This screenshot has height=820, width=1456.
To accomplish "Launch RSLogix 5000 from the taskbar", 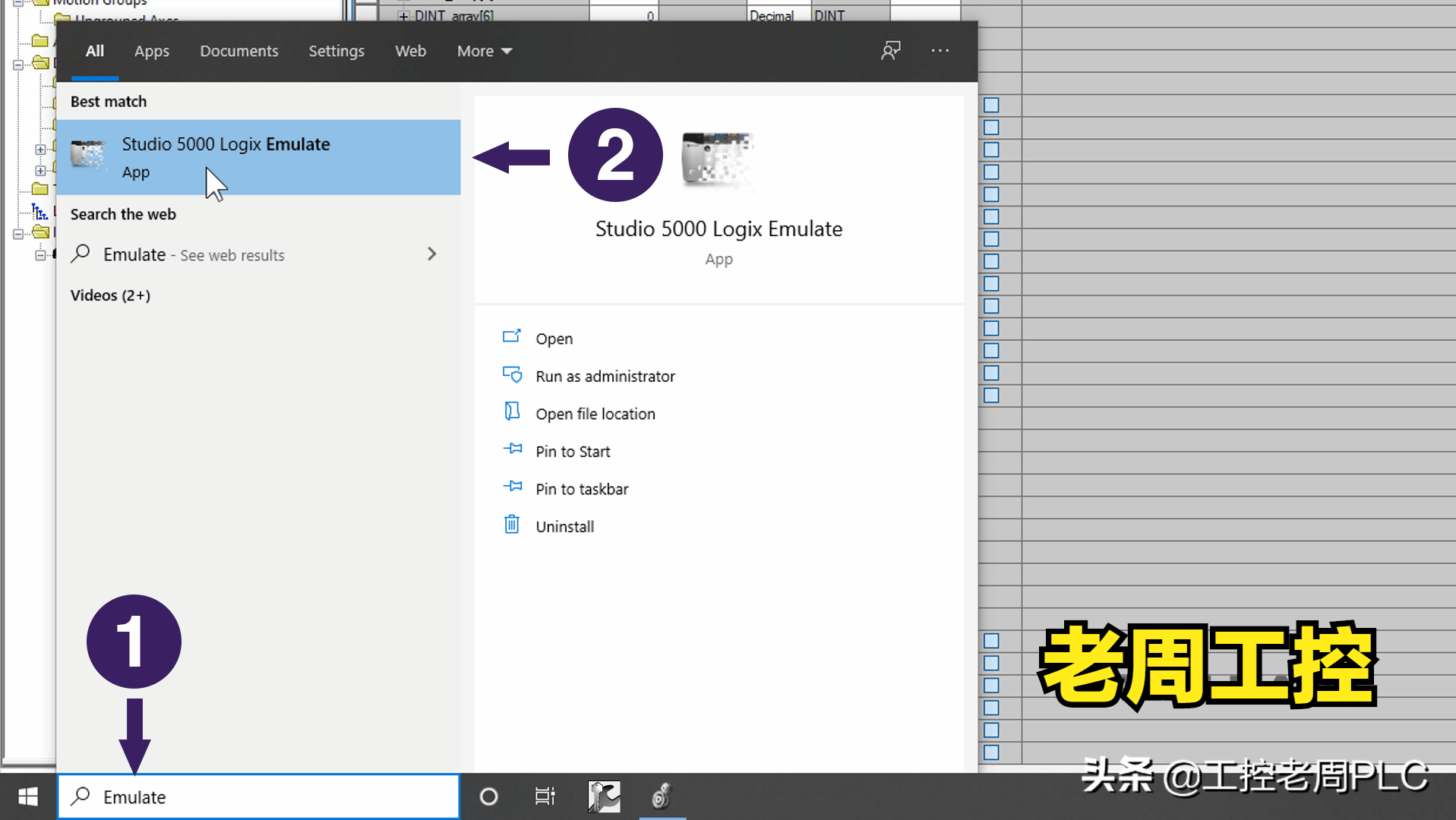I will 604,797.
